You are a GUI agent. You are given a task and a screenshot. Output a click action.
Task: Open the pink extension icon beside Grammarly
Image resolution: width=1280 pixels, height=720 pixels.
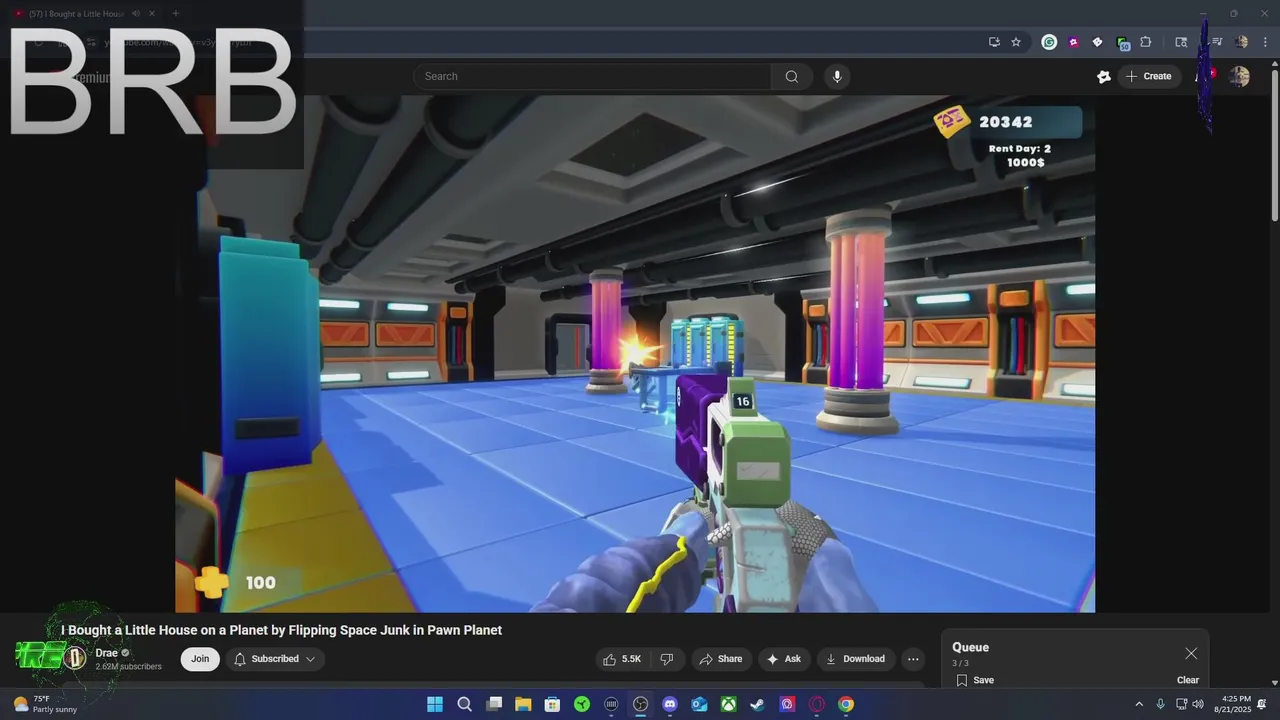click(1073, 42)
